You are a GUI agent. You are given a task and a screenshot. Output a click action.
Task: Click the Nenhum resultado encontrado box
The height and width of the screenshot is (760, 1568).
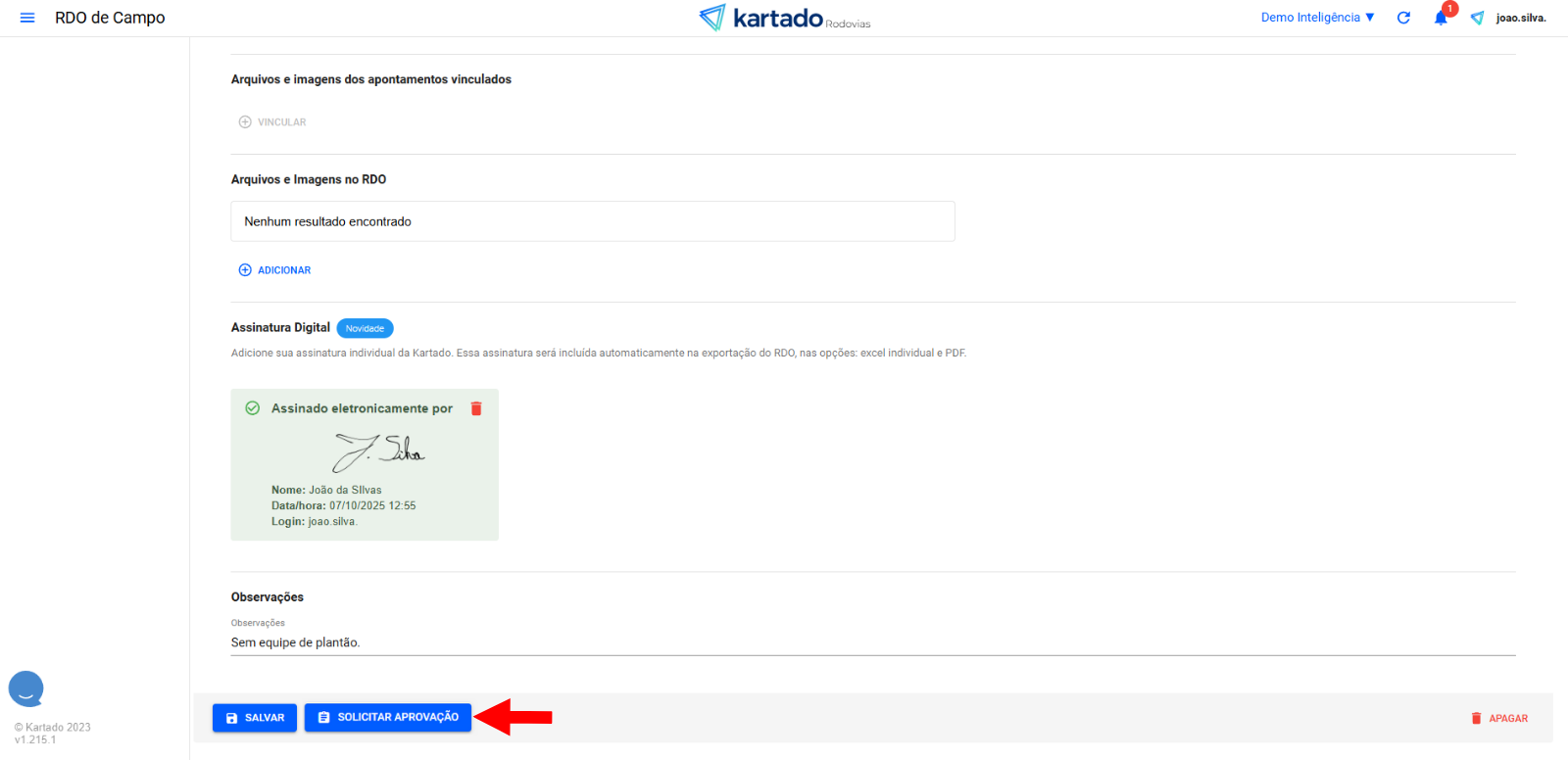pyautogui.click(x=593, y=221)
